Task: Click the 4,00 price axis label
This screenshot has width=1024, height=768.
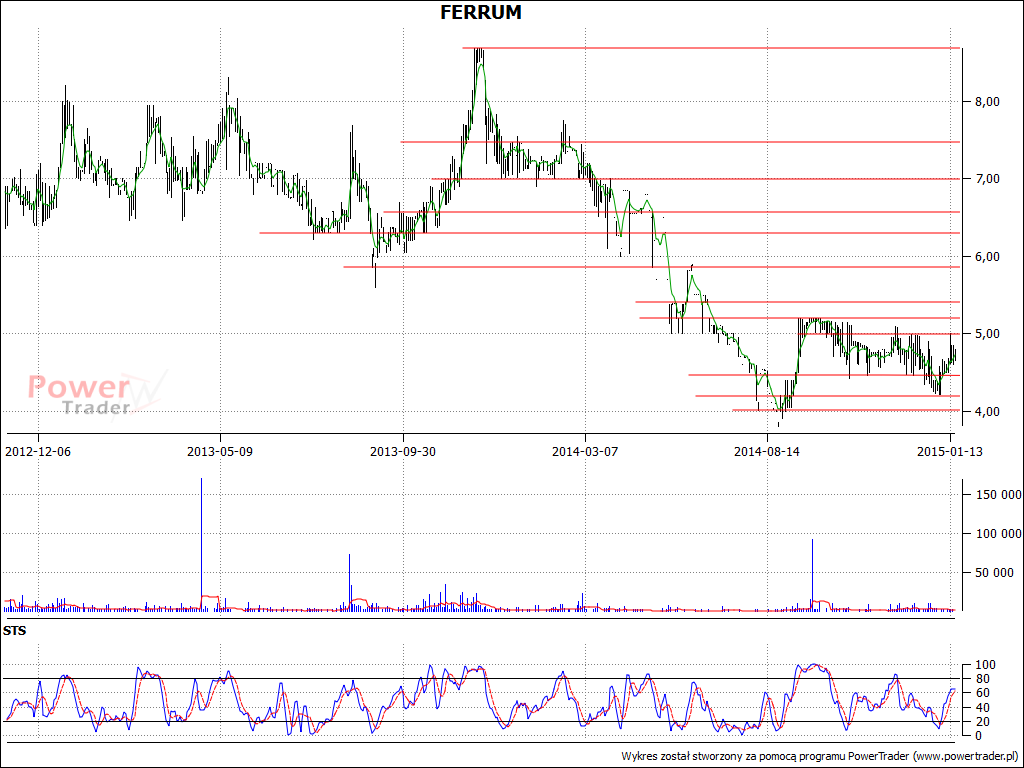Action: (x=985, y=411)
